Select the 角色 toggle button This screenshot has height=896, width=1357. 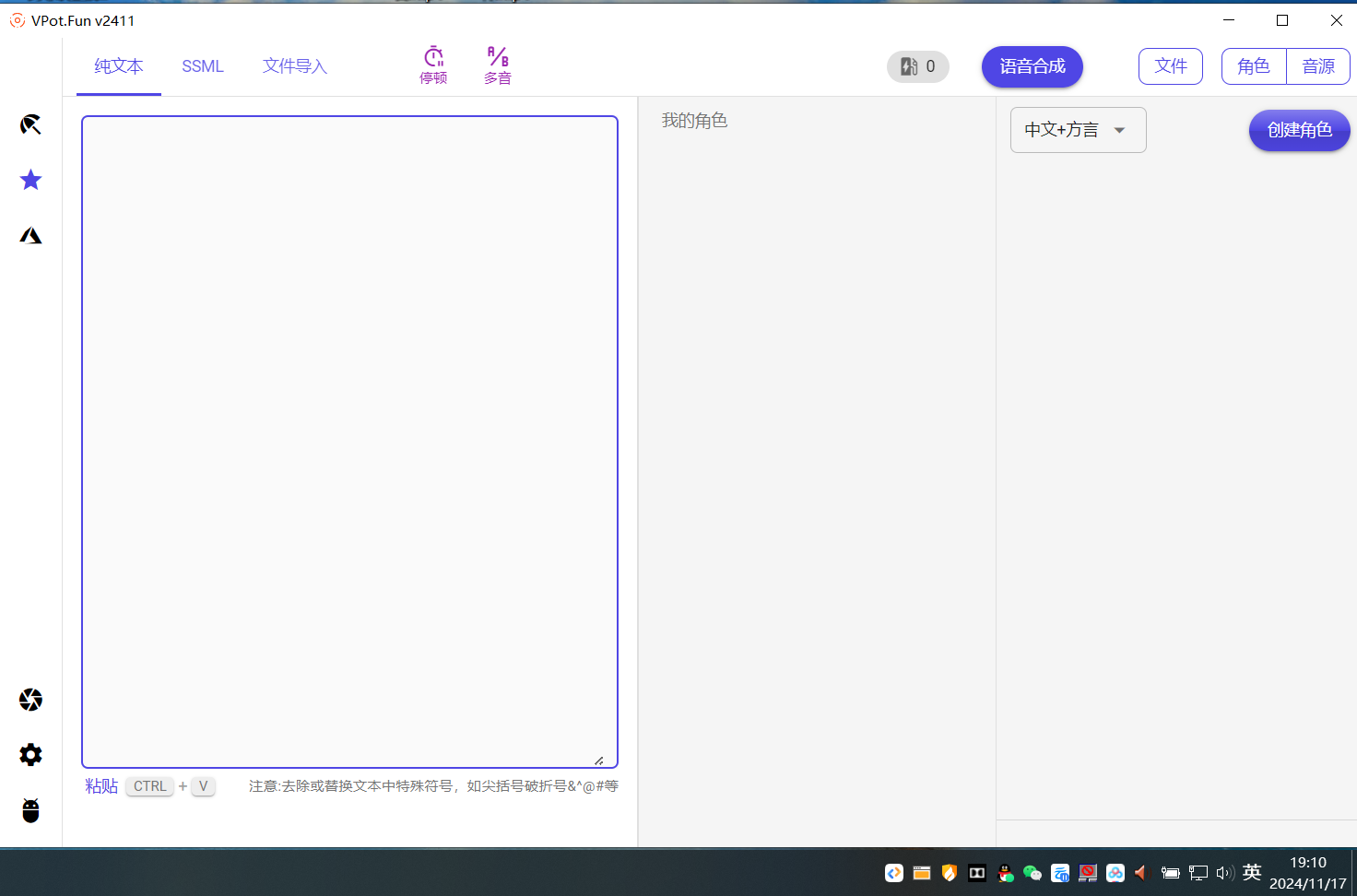point(1254,66)
